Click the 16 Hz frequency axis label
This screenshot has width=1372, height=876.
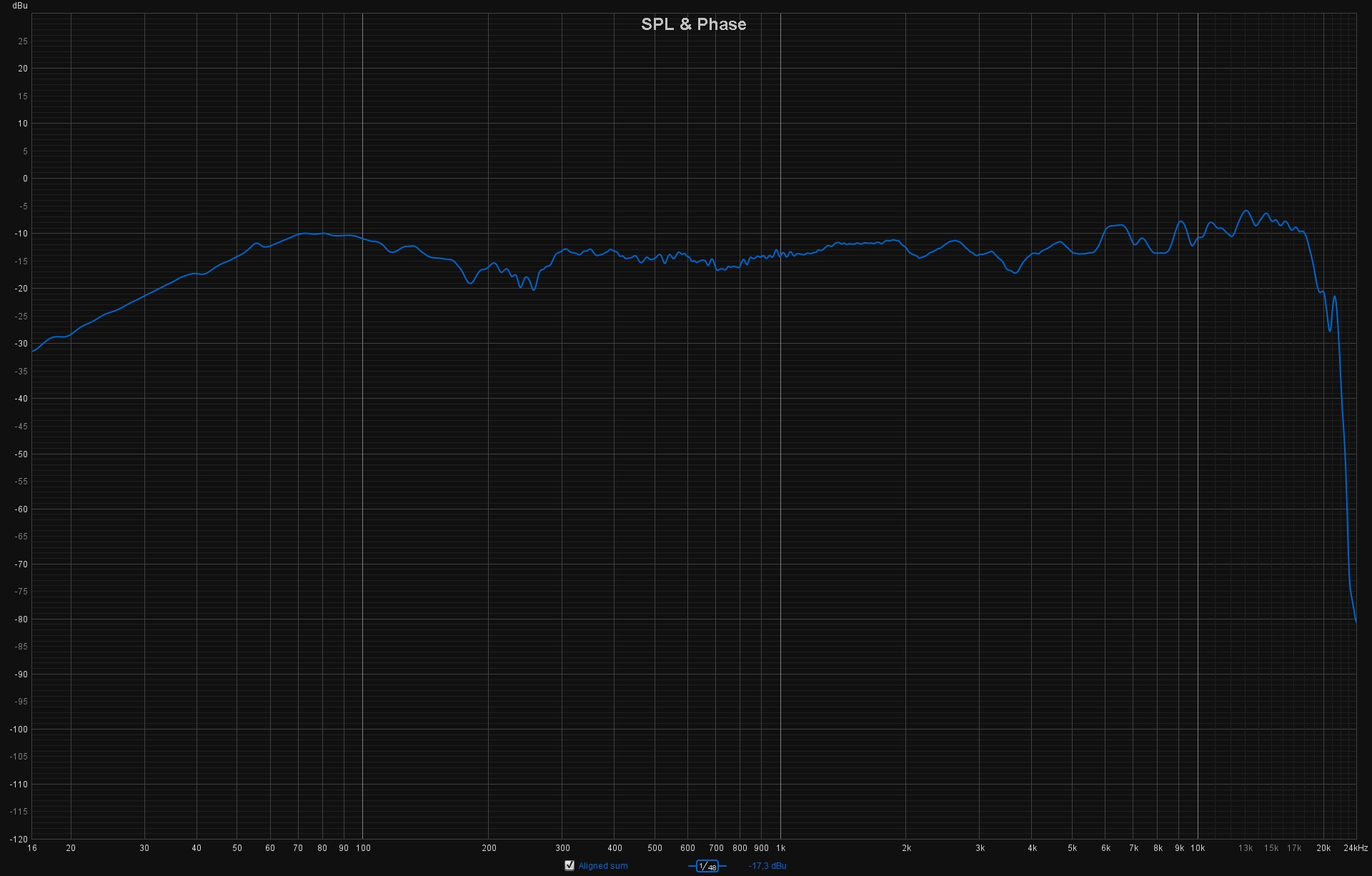click(x=31, y=848)
